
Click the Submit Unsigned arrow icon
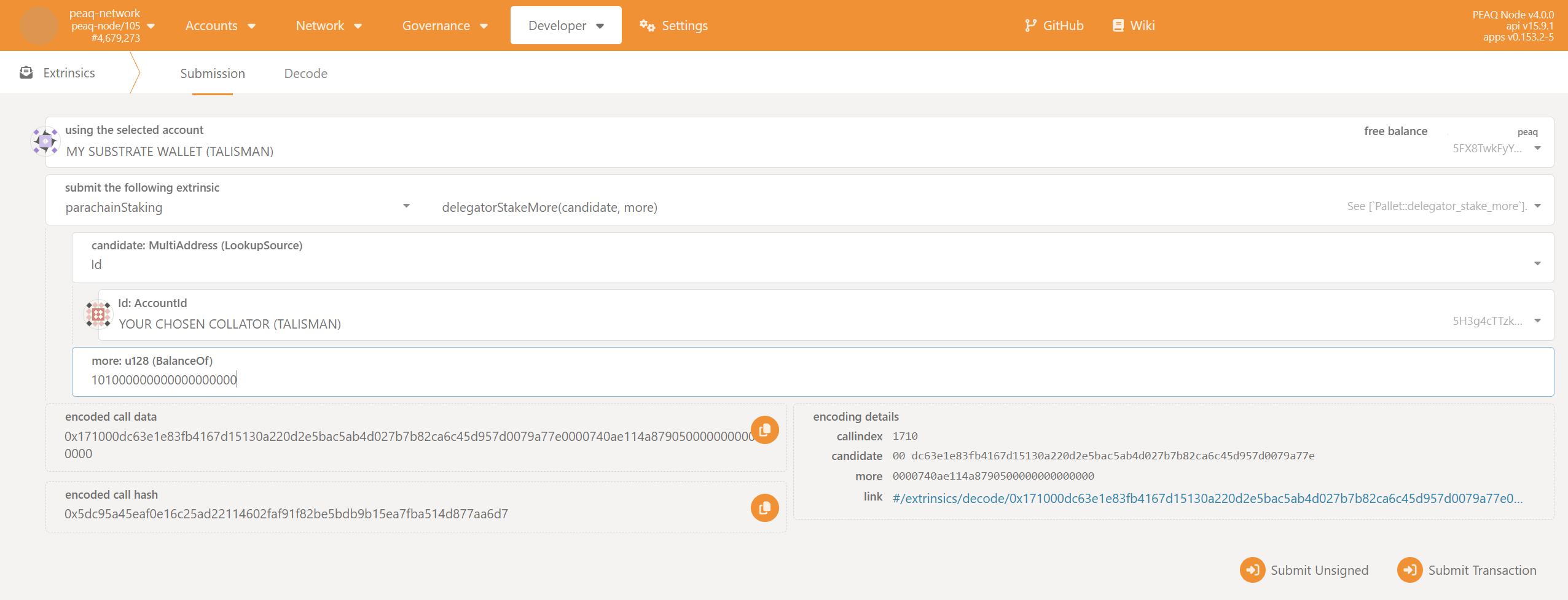pyautogui.click(x=1253, y=570)
